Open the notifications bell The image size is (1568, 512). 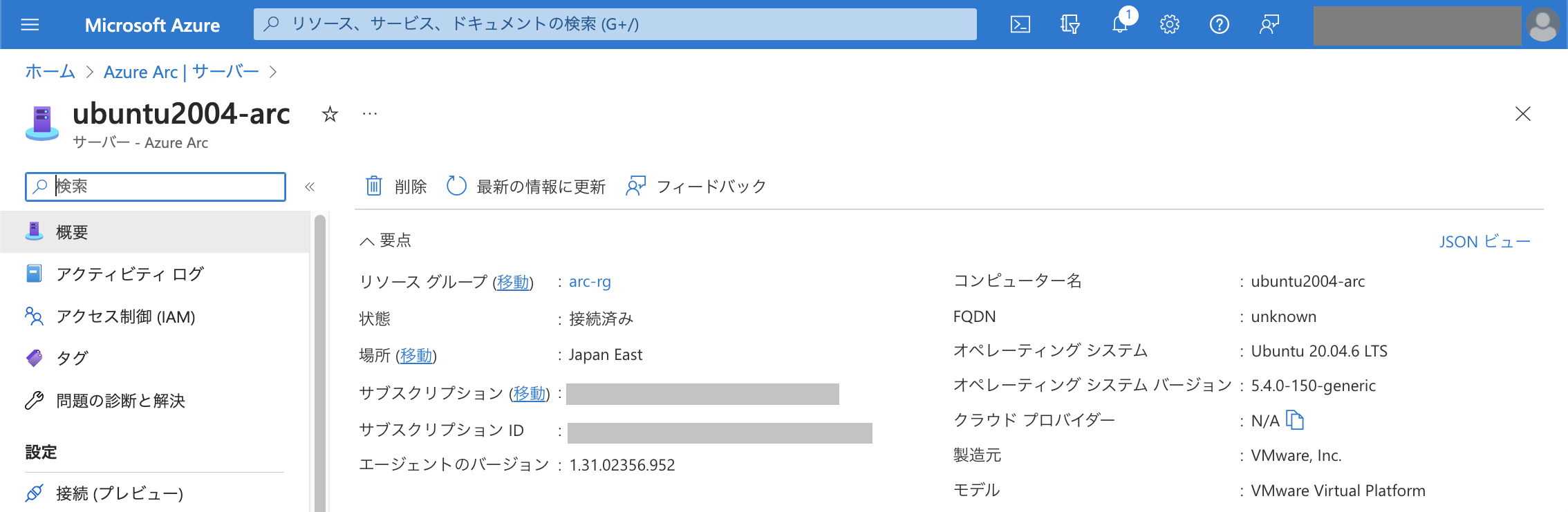[x=1120, y=25]
